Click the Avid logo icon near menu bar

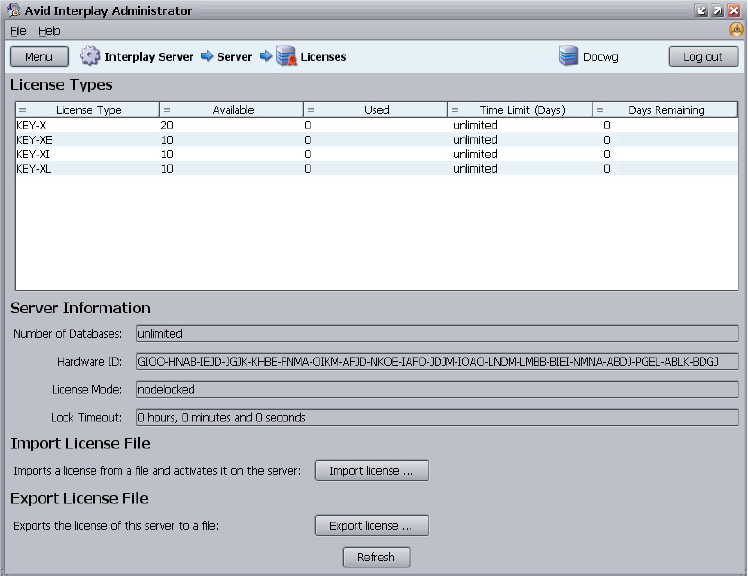(737, 30)
